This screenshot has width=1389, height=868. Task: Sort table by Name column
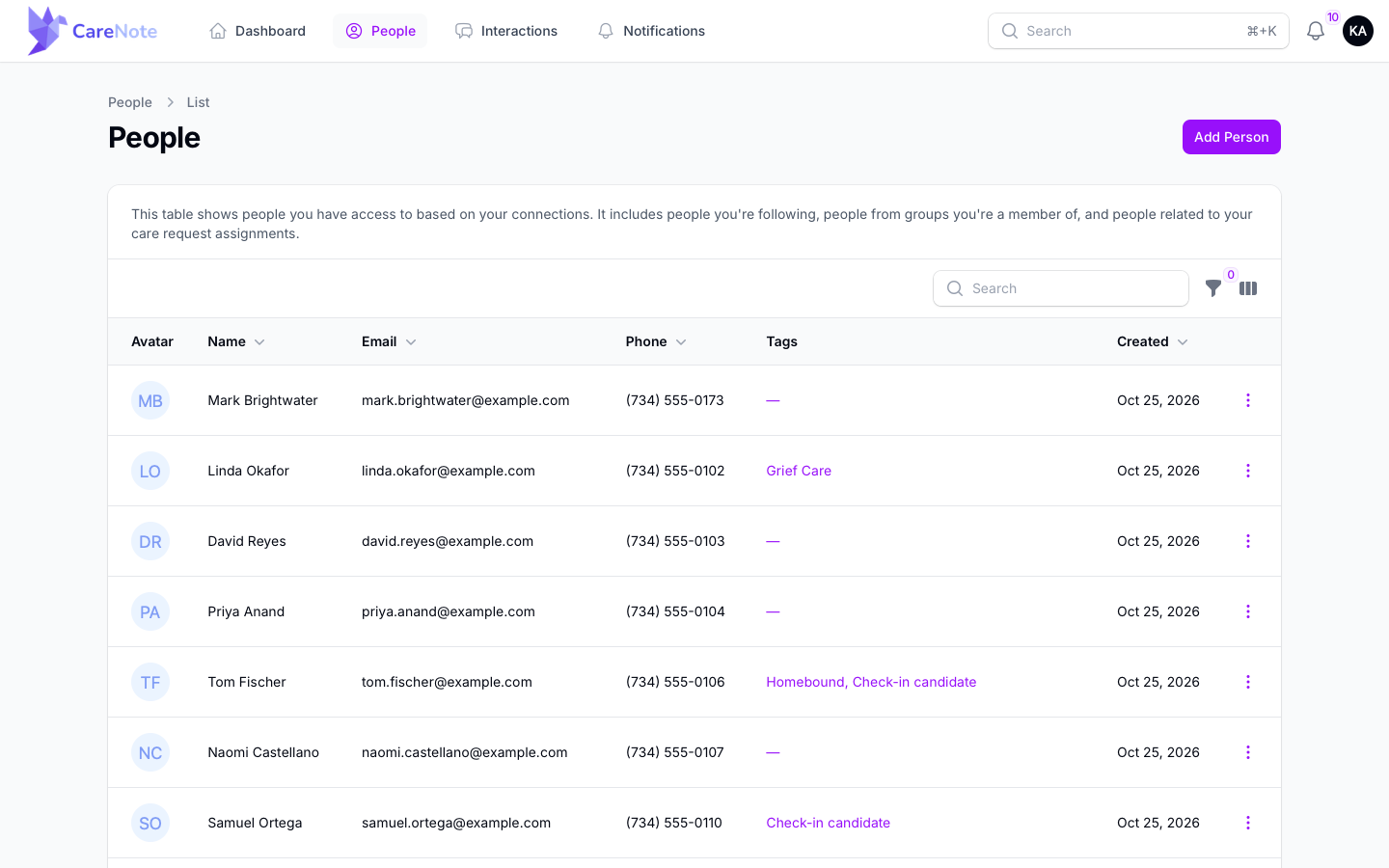(236, 341)
